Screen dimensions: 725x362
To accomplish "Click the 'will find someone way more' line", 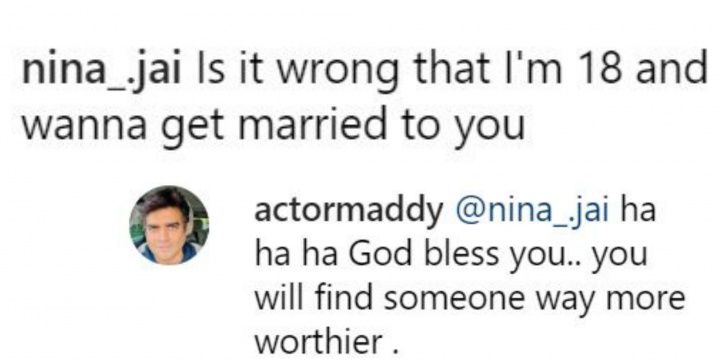I will [469, 298].
